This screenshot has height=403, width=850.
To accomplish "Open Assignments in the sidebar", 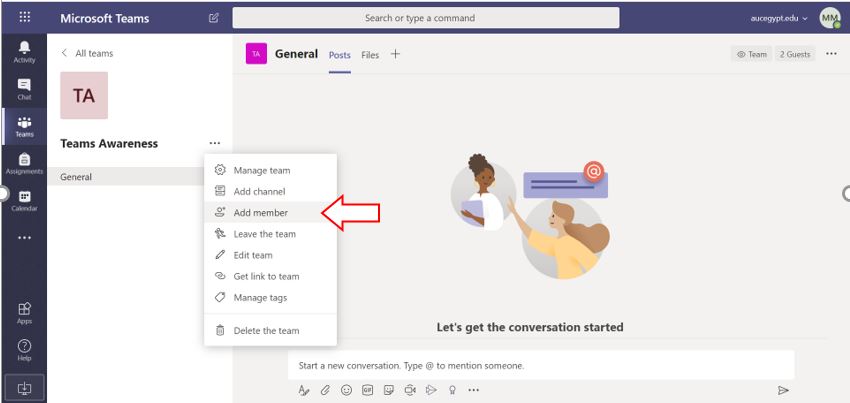I will coord(24,164).
